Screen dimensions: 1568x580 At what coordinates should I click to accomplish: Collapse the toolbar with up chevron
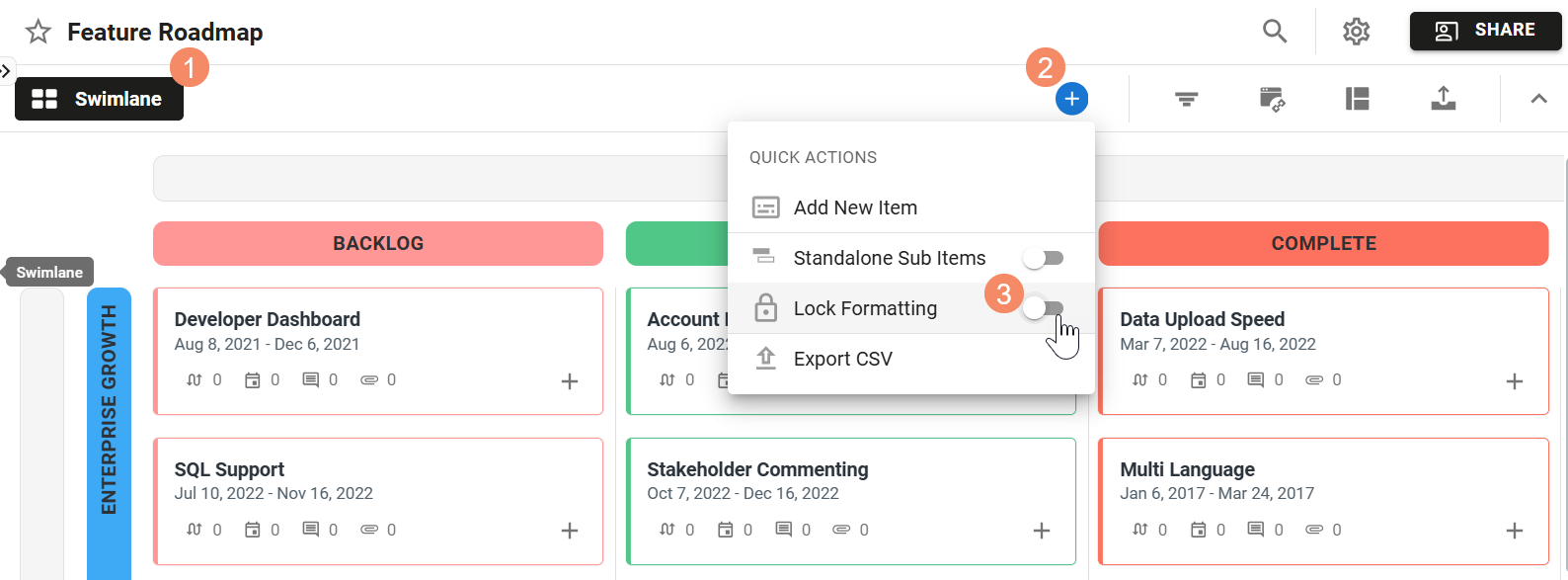[x=1538, y=99]
